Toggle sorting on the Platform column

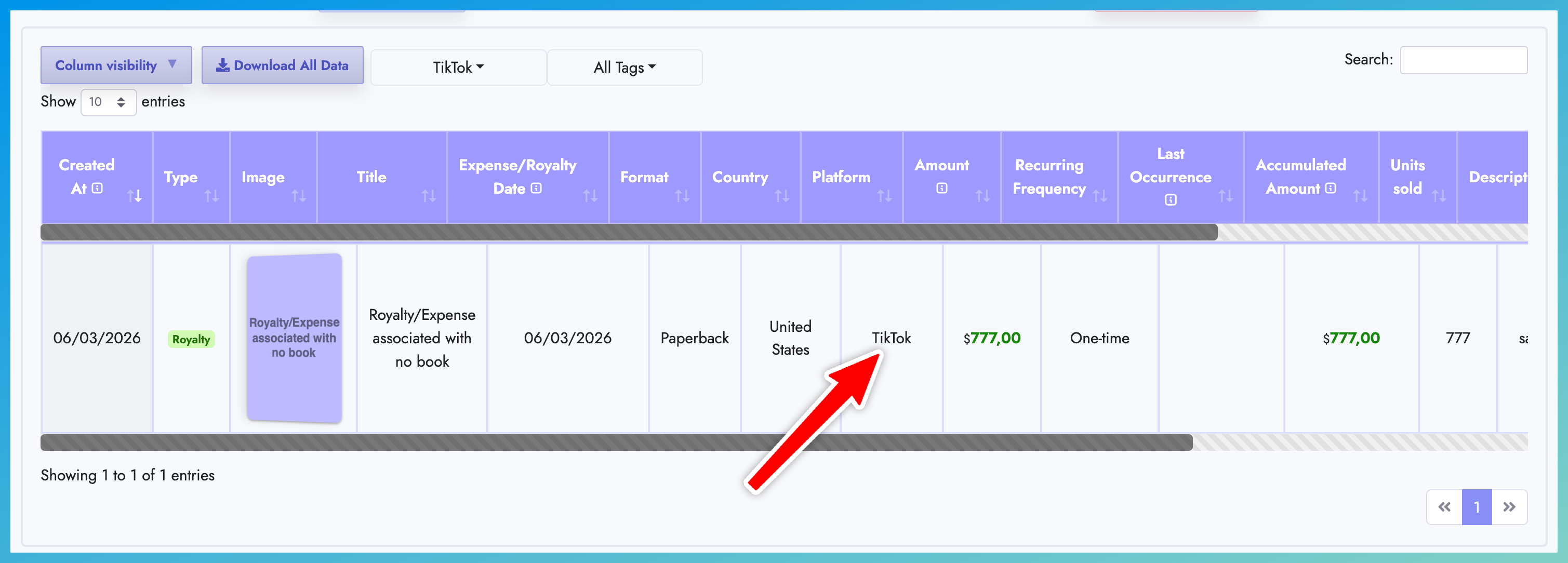pyautogui.click(x=884, y=196)
